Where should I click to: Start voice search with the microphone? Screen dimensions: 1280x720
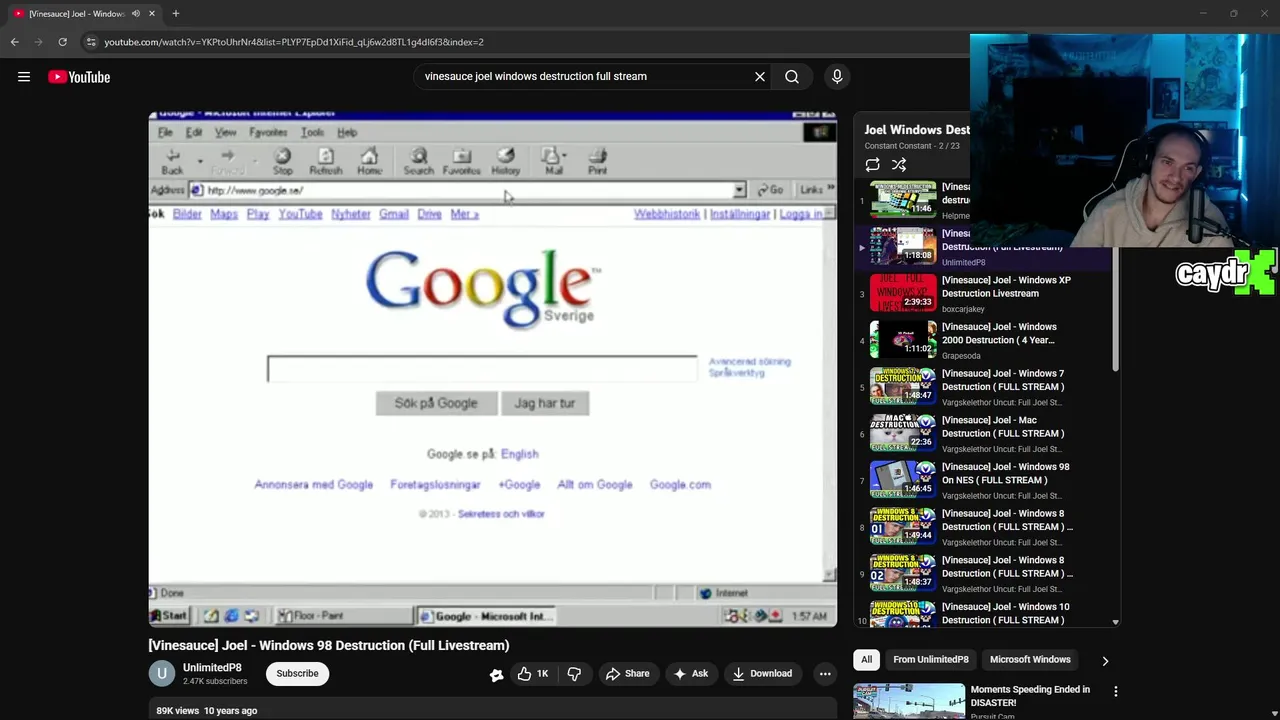click(837, 76)
